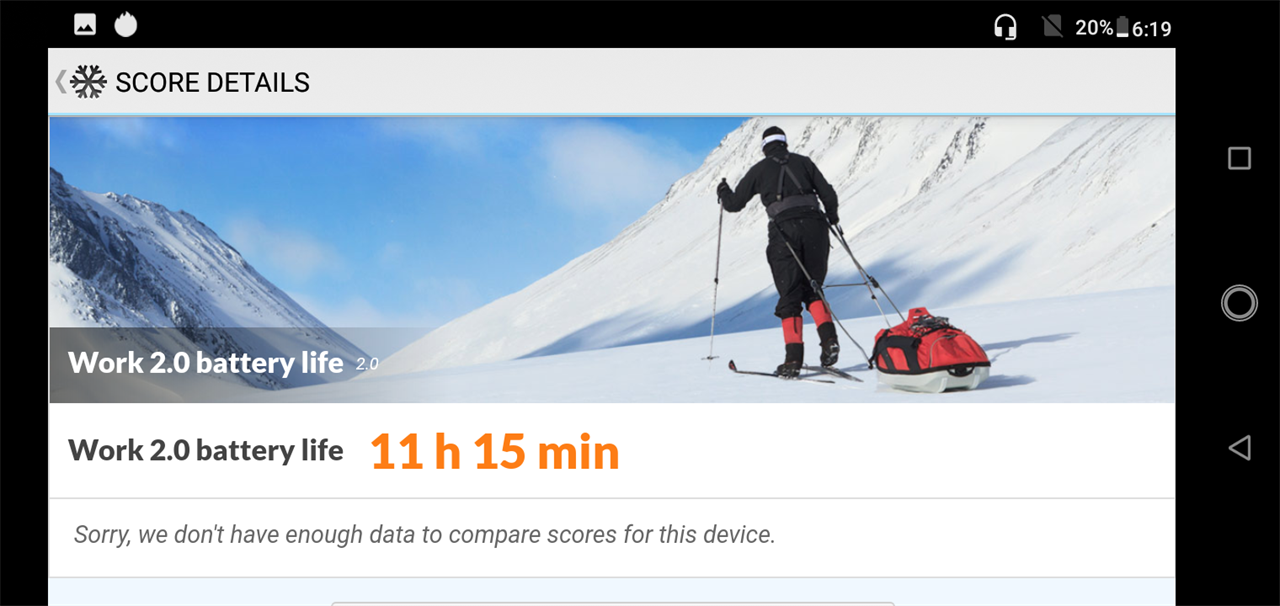This screenshot has height=606, width=1280.
Task: Tap the Android home circle button
Action: tap(1239, 303)
